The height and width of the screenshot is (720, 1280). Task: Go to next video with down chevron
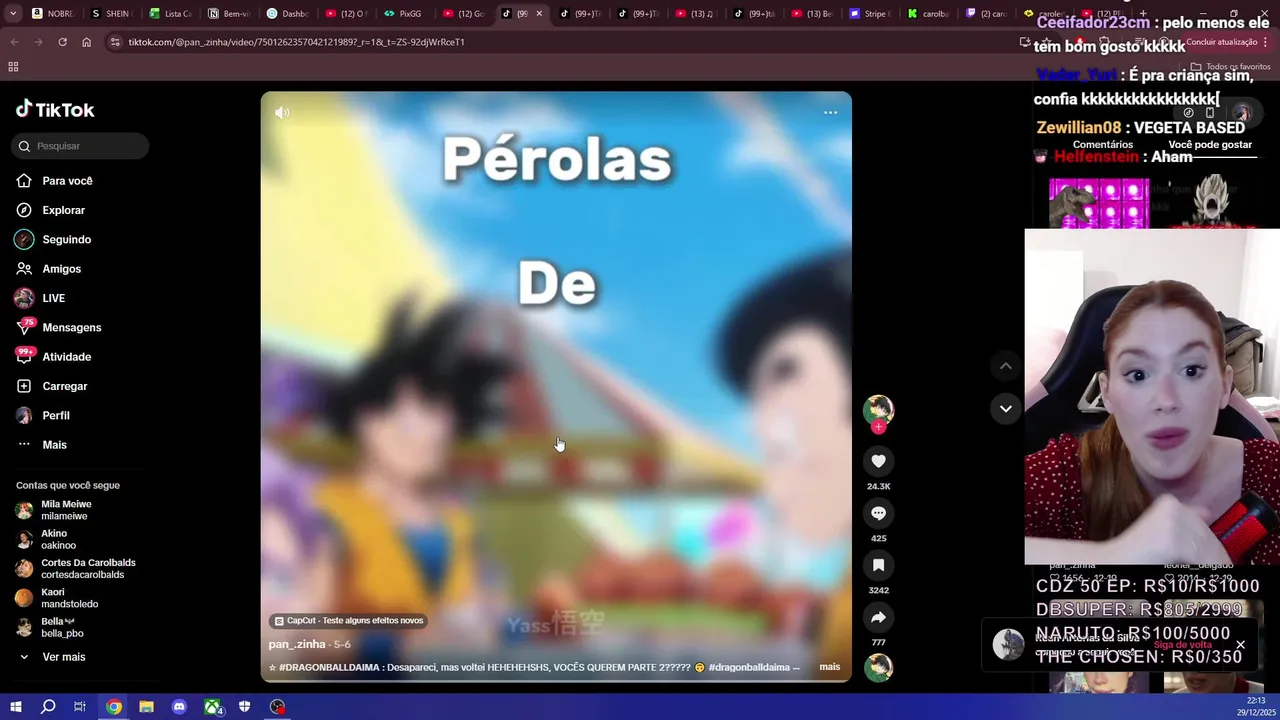click(x=1006, y=408)
